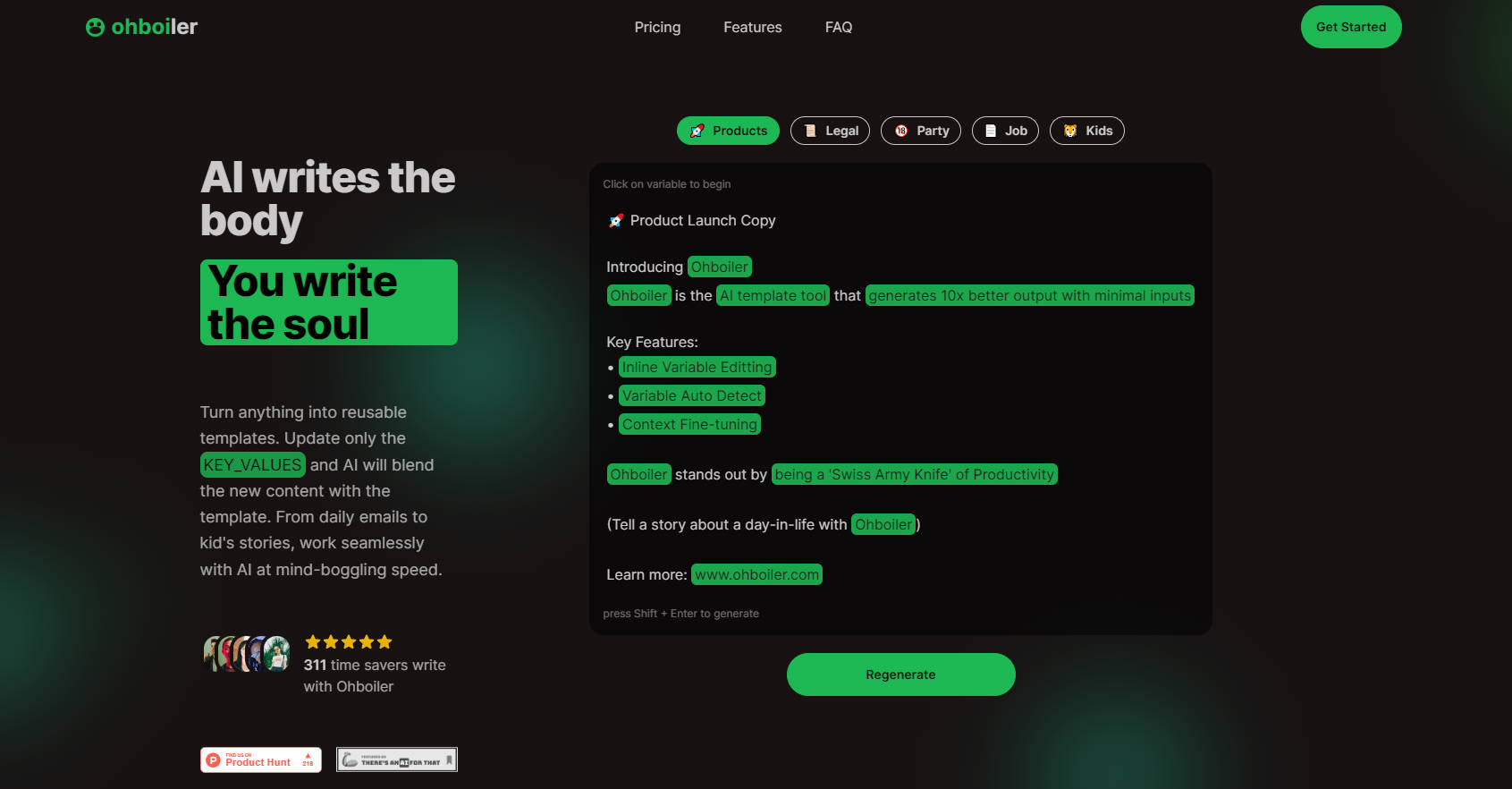Click the ohboiler smiley logo icon
The image size is (1512, 789).
pos(95,28)
